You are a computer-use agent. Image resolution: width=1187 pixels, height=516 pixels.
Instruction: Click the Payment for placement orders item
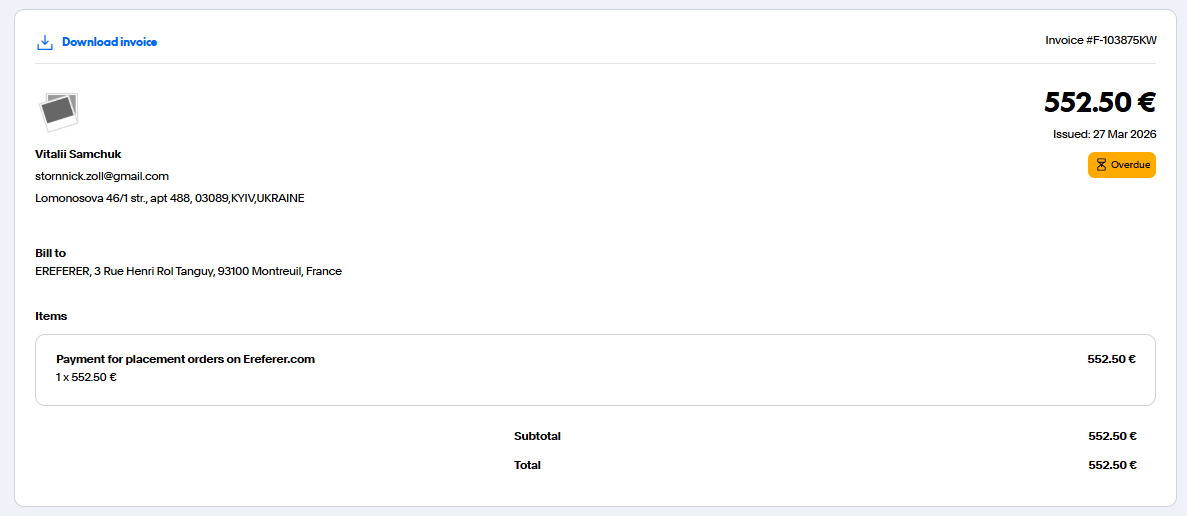coord(185,359)
